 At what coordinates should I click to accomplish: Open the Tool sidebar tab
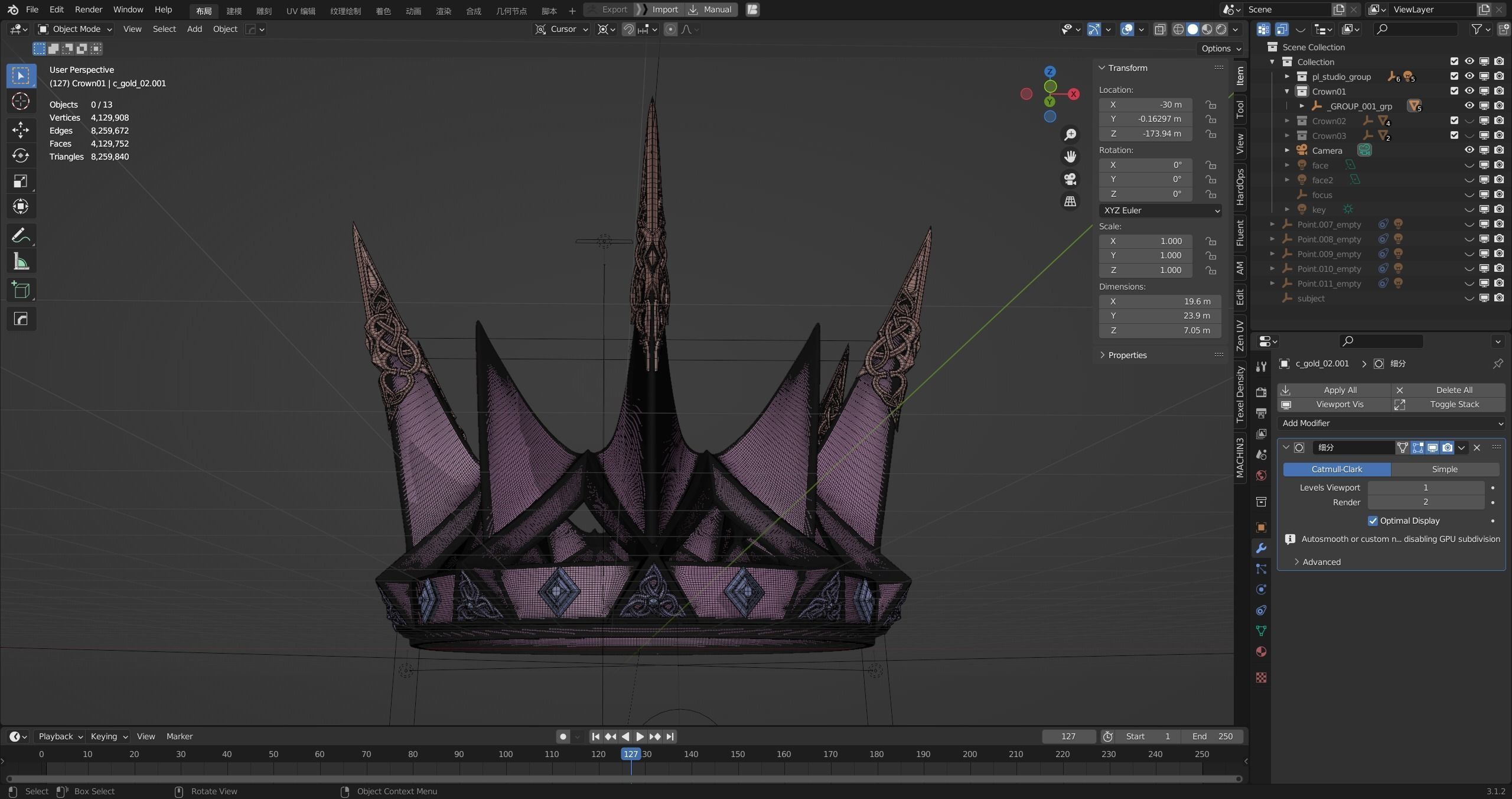point(1240,109)
